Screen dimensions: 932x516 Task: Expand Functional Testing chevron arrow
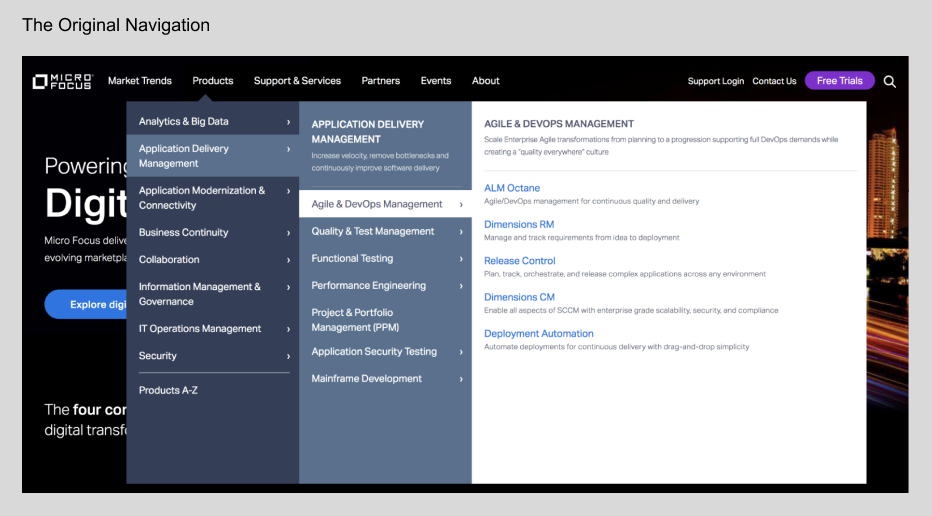tap(461, 259)
